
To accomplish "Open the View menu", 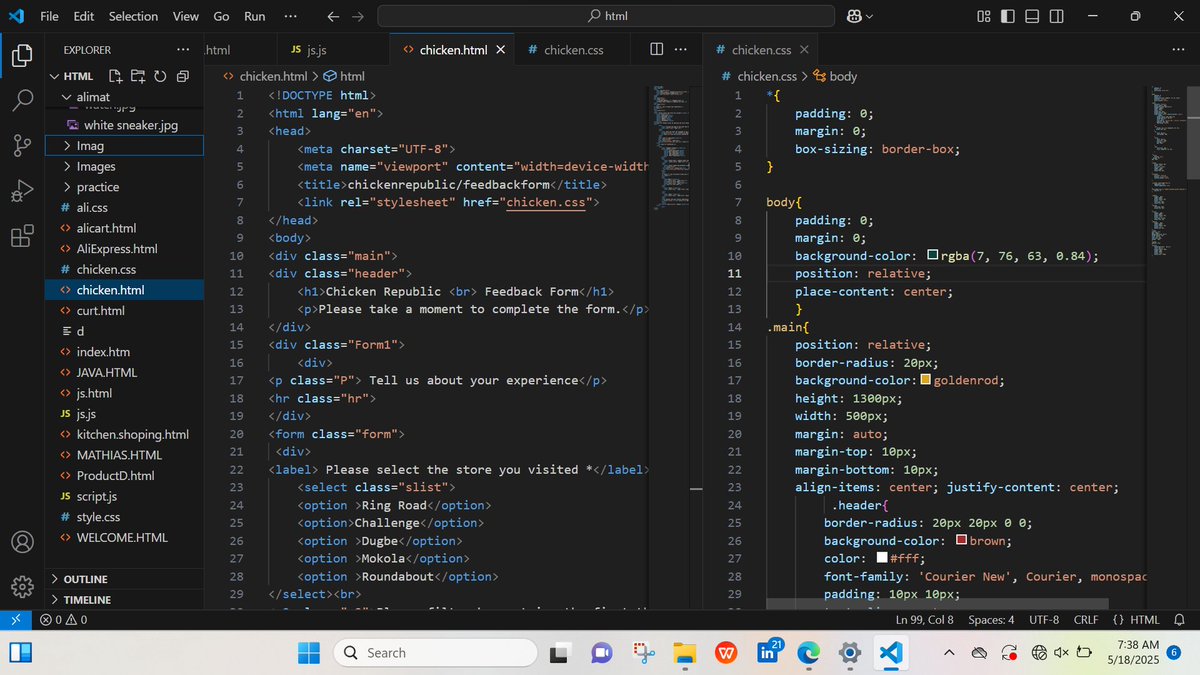I will (185, 16).
